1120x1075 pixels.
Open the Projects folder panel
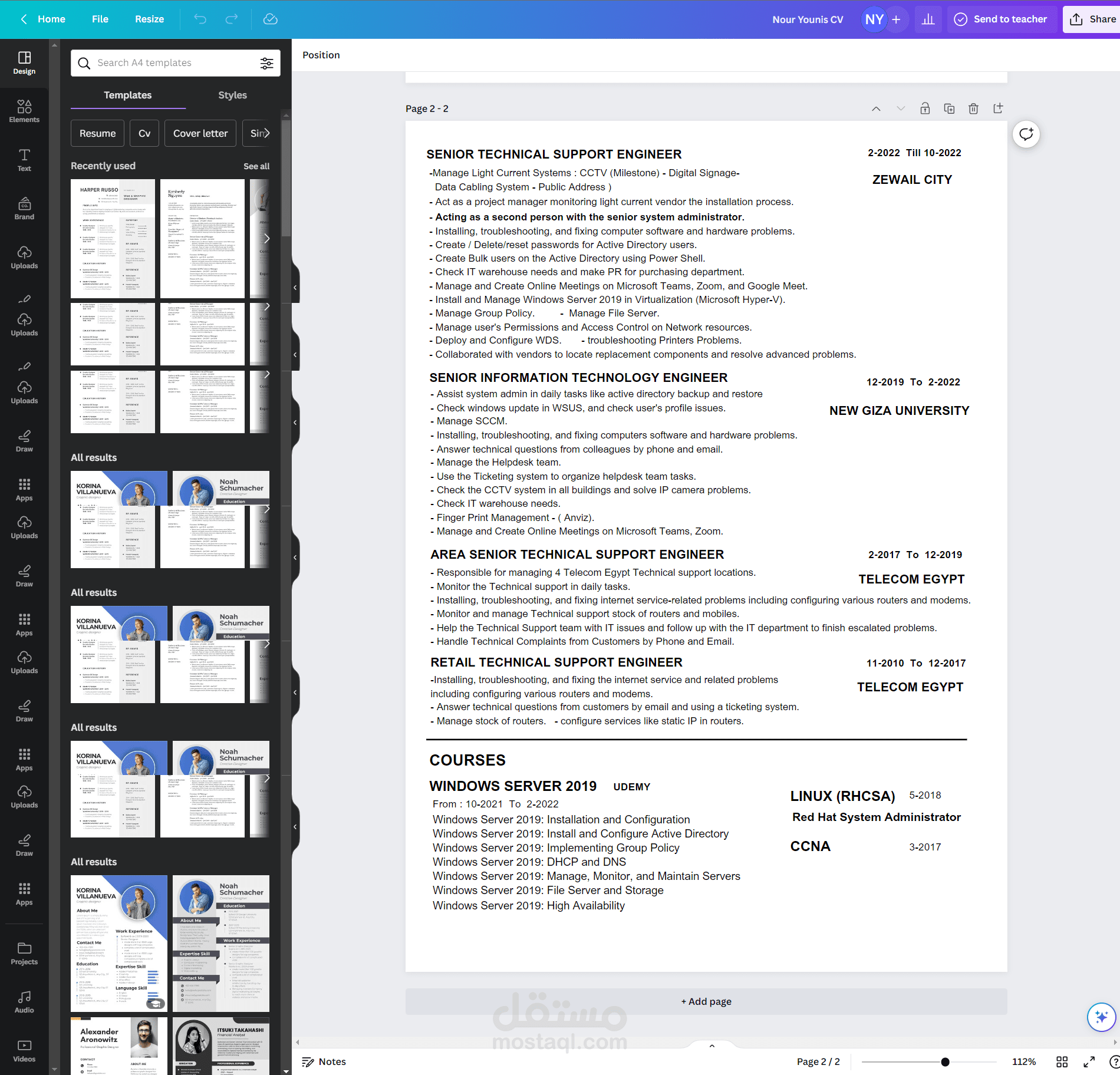[x=24, y=954]
